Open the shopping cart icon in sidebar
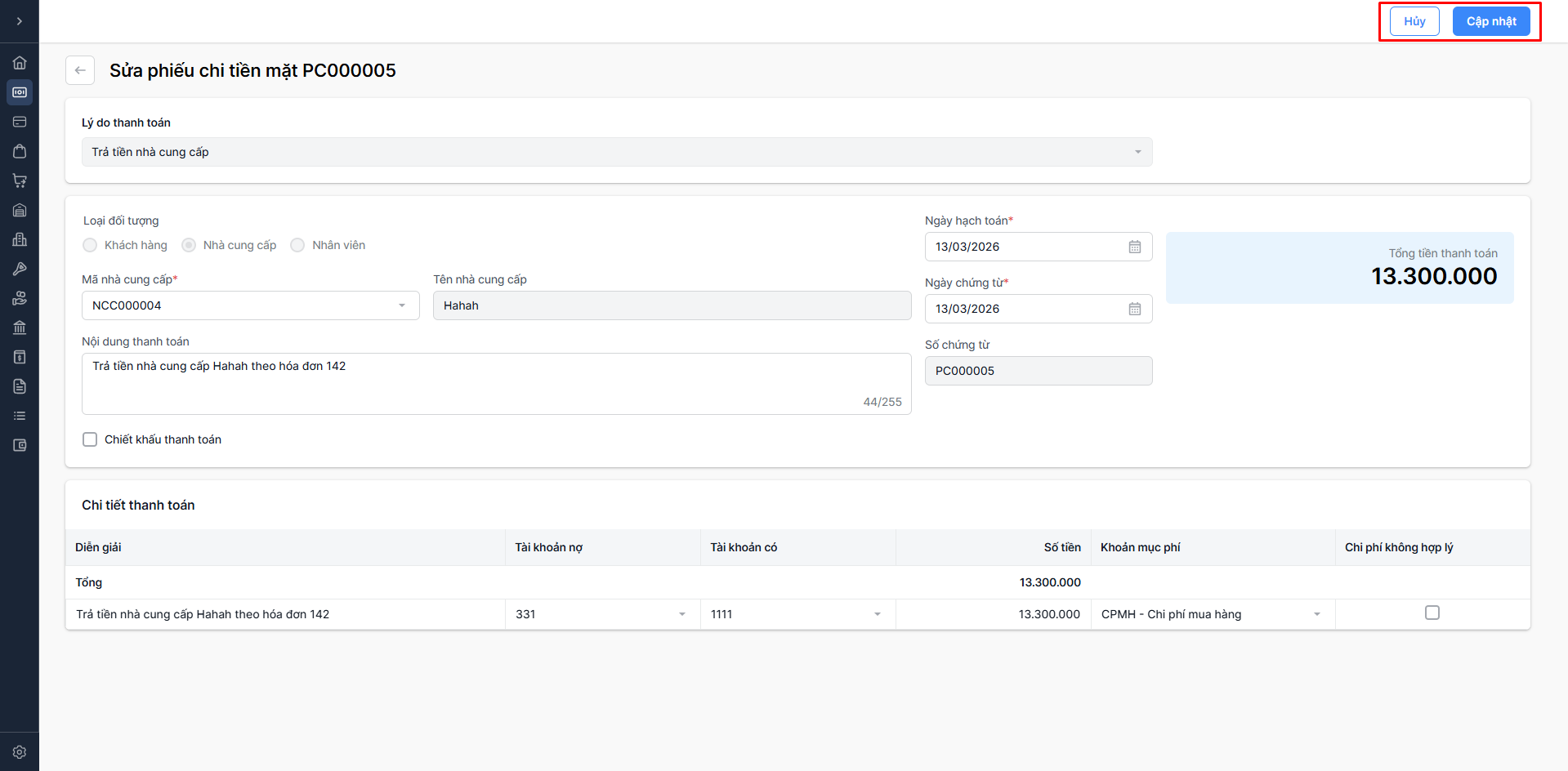This screenshot has width=1568, height=771. pyautogui.click(x=20, y=180)
